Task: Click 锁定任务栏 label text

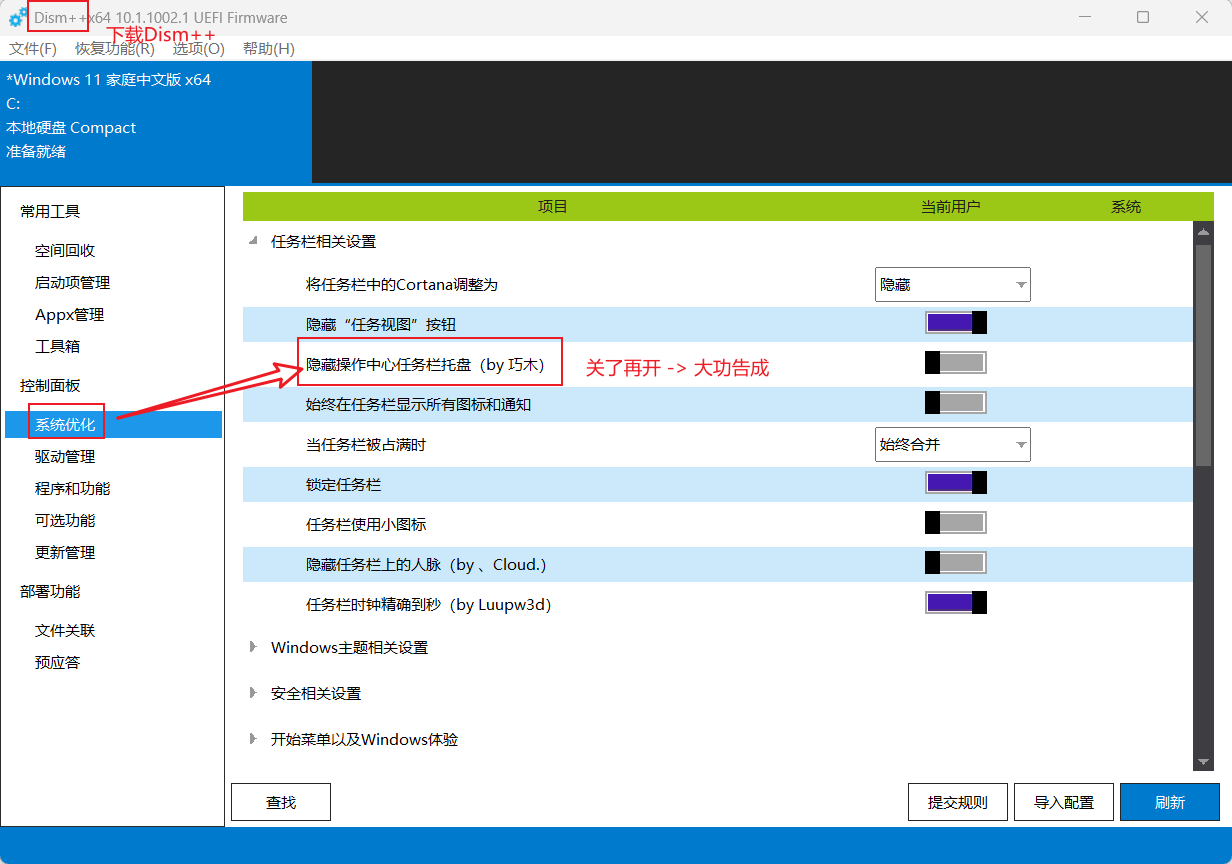Action: pyautogui.click(x=343, y=485)
